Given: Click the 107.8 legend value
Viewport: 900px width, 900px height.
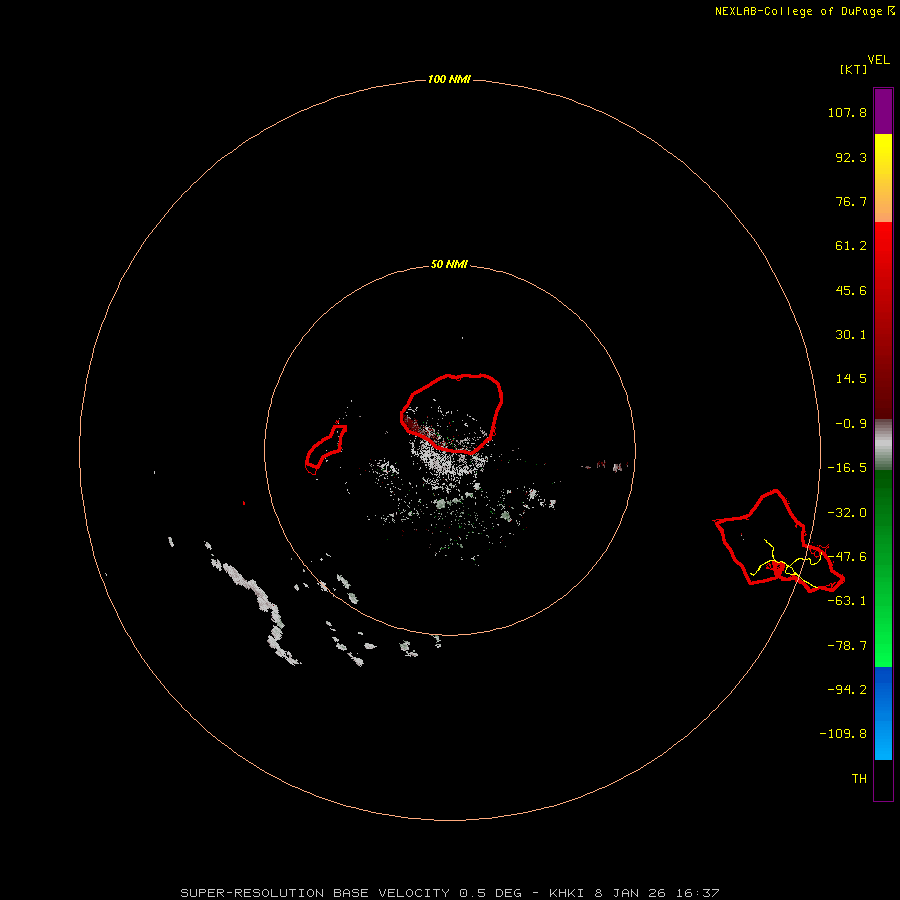Looking at the screenshot, I should (x=847, y=113).
